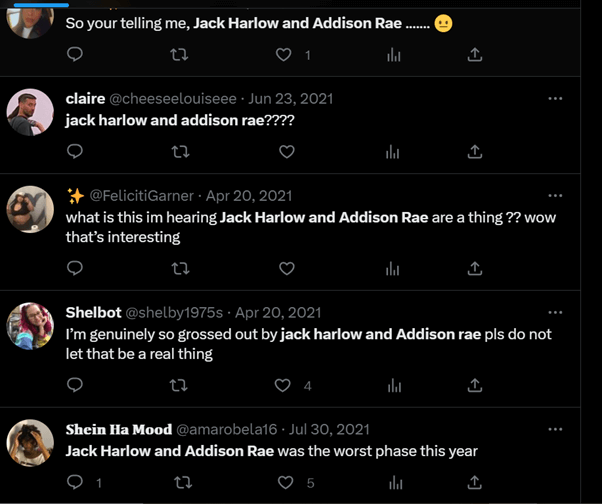Viewport: 602px width, 504px height.
Task: Open the Jul 30, 2021 timestamp link
Action: pyautogui.click(x=329, y=430)
